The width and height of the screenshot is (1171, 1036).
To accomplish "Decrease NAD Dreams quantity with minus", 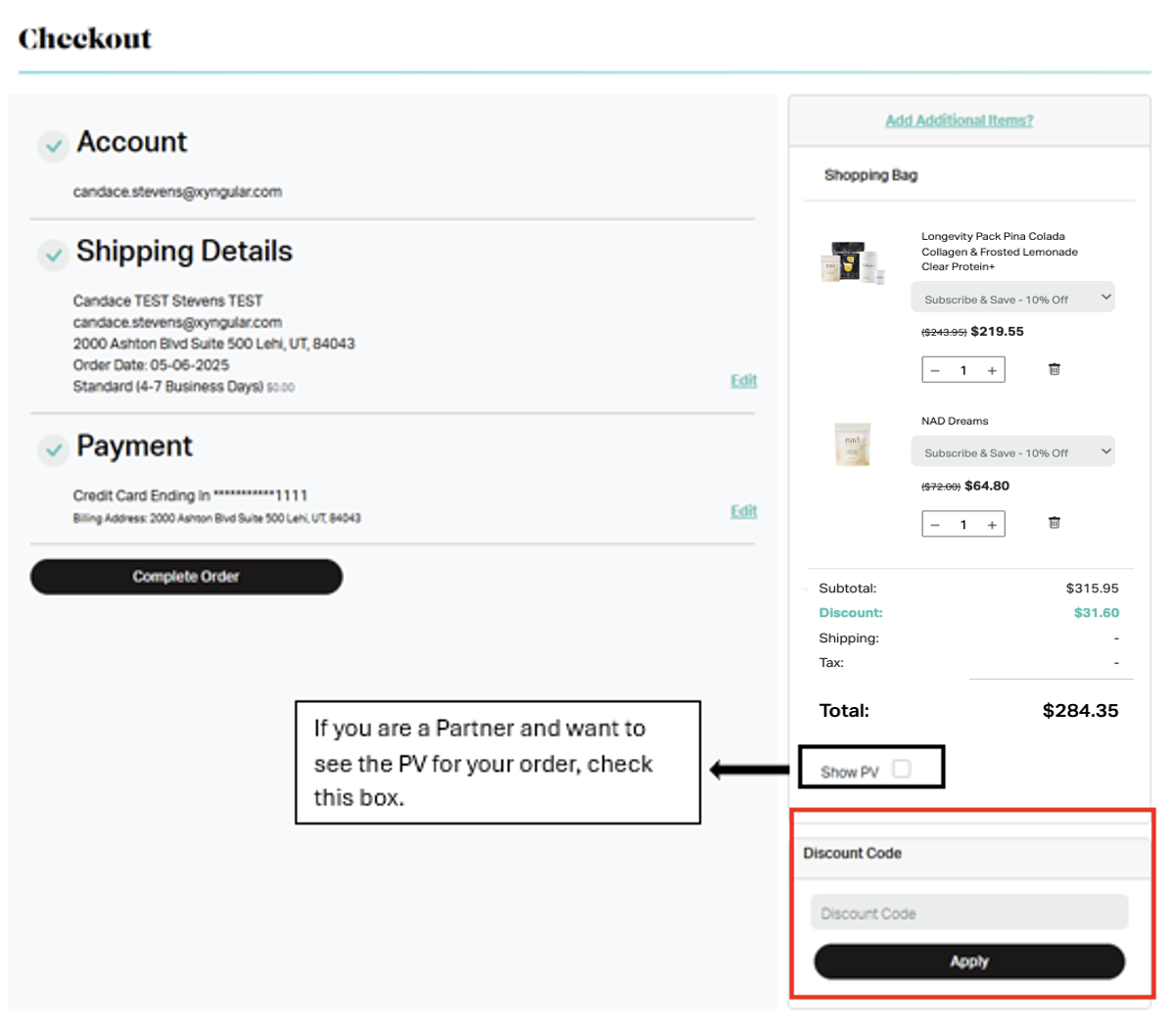I will [x=935, y=525].
